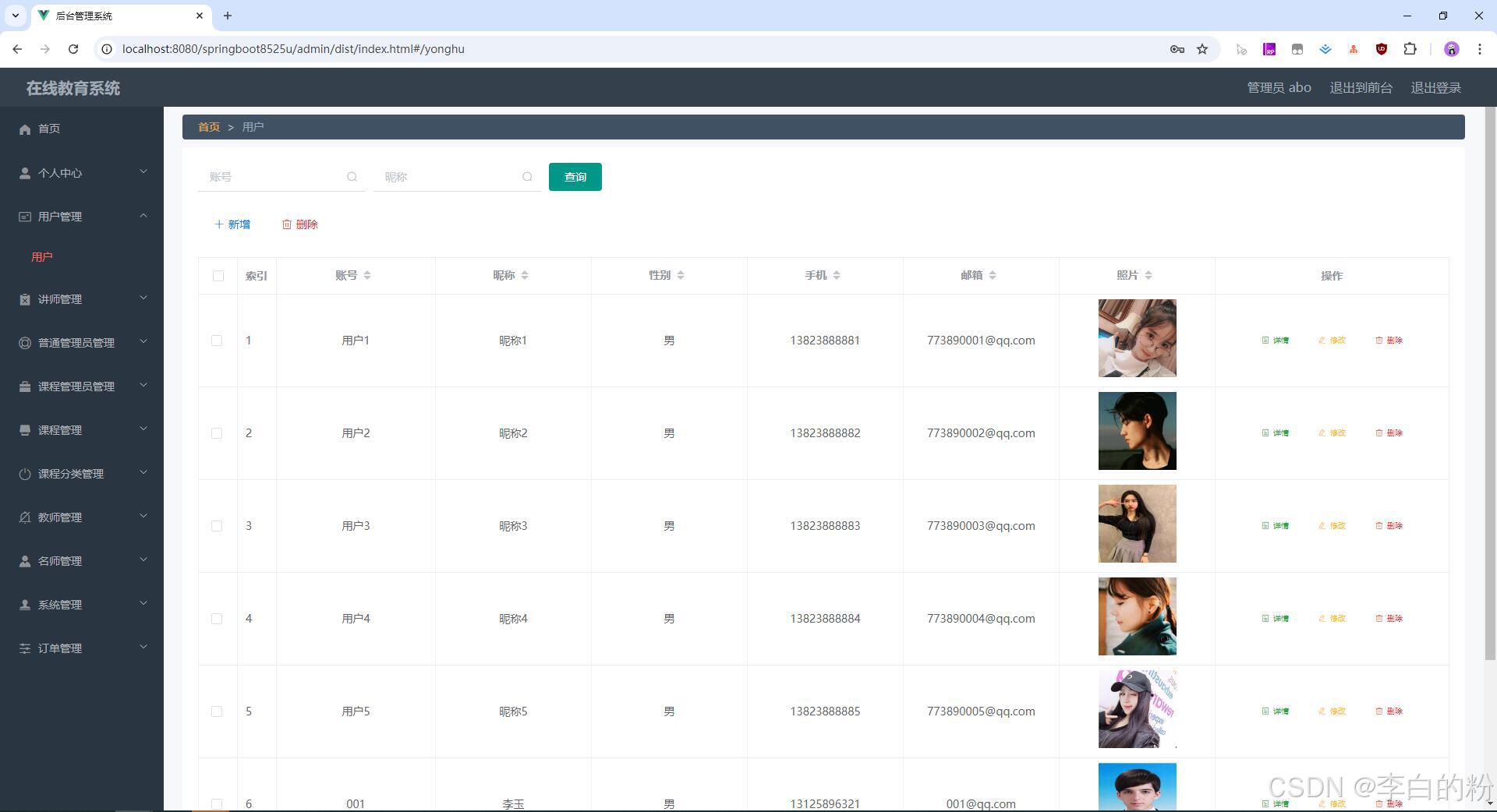Sort by 昵称 column arrows
Viewport: 1497px width, 812px height.
coord(525,275)
